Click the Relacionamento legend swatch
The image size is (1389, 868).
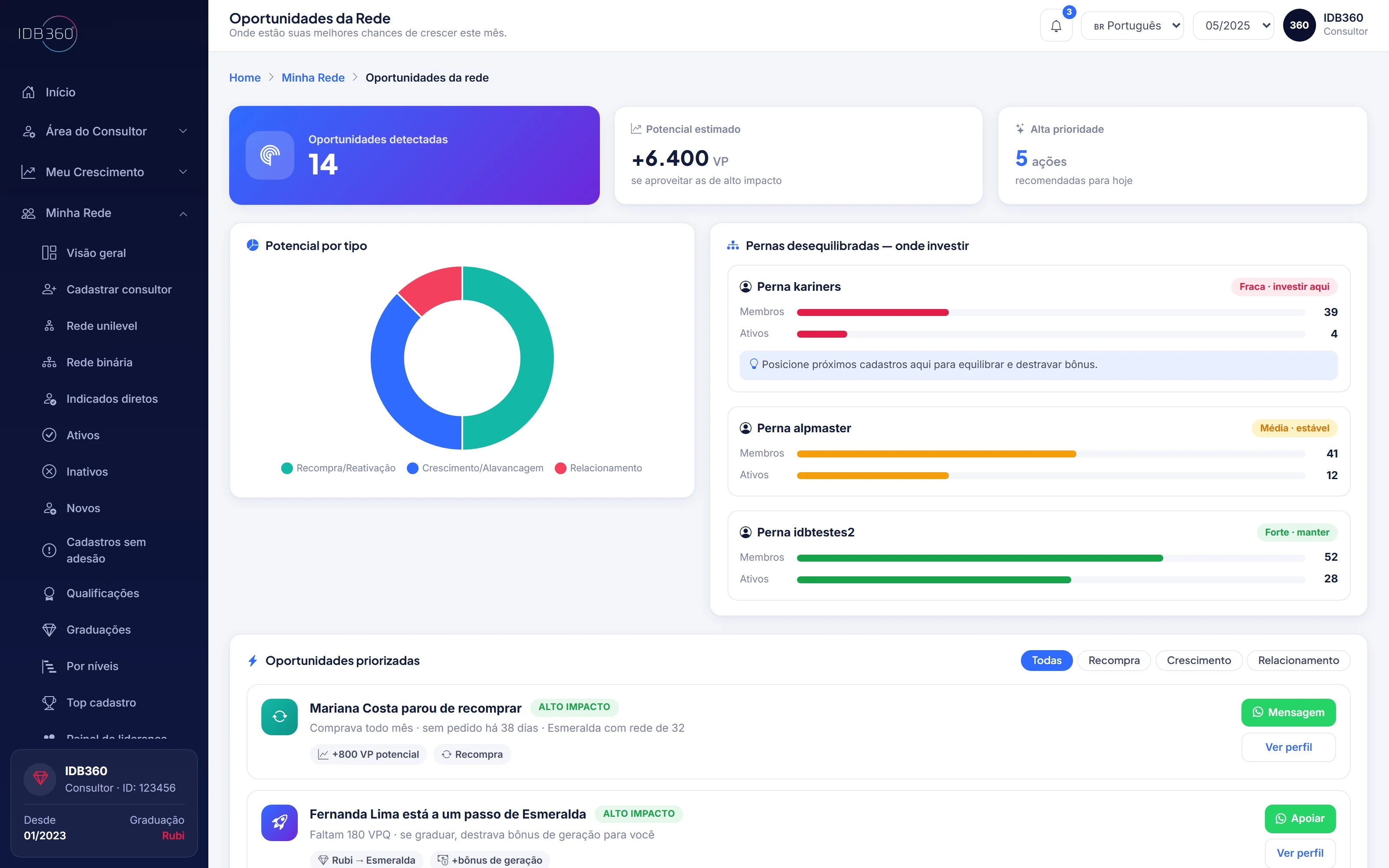560,468
